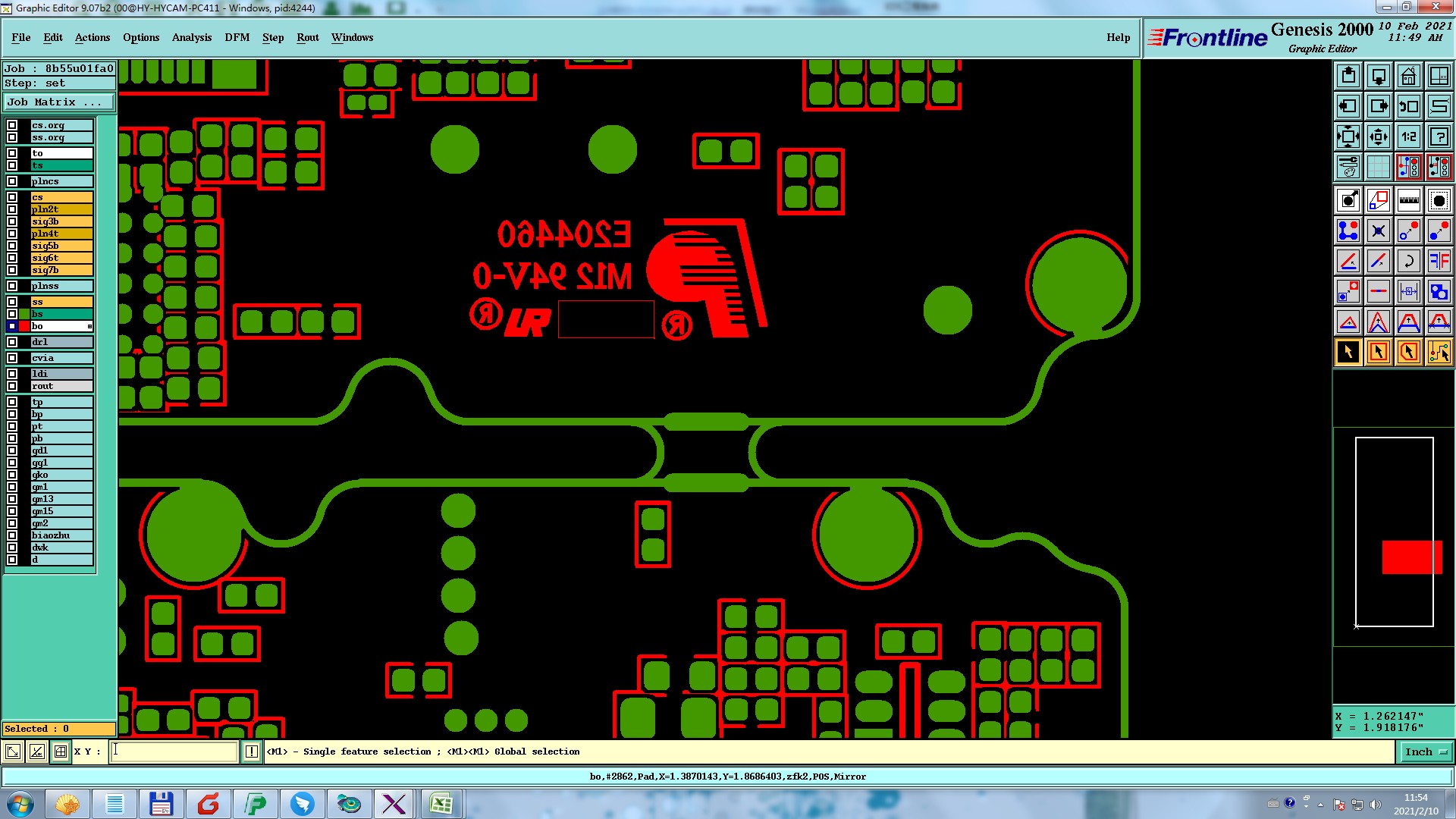
Task: Select the add feature icon with arrow
Action: coord(1348,200)
